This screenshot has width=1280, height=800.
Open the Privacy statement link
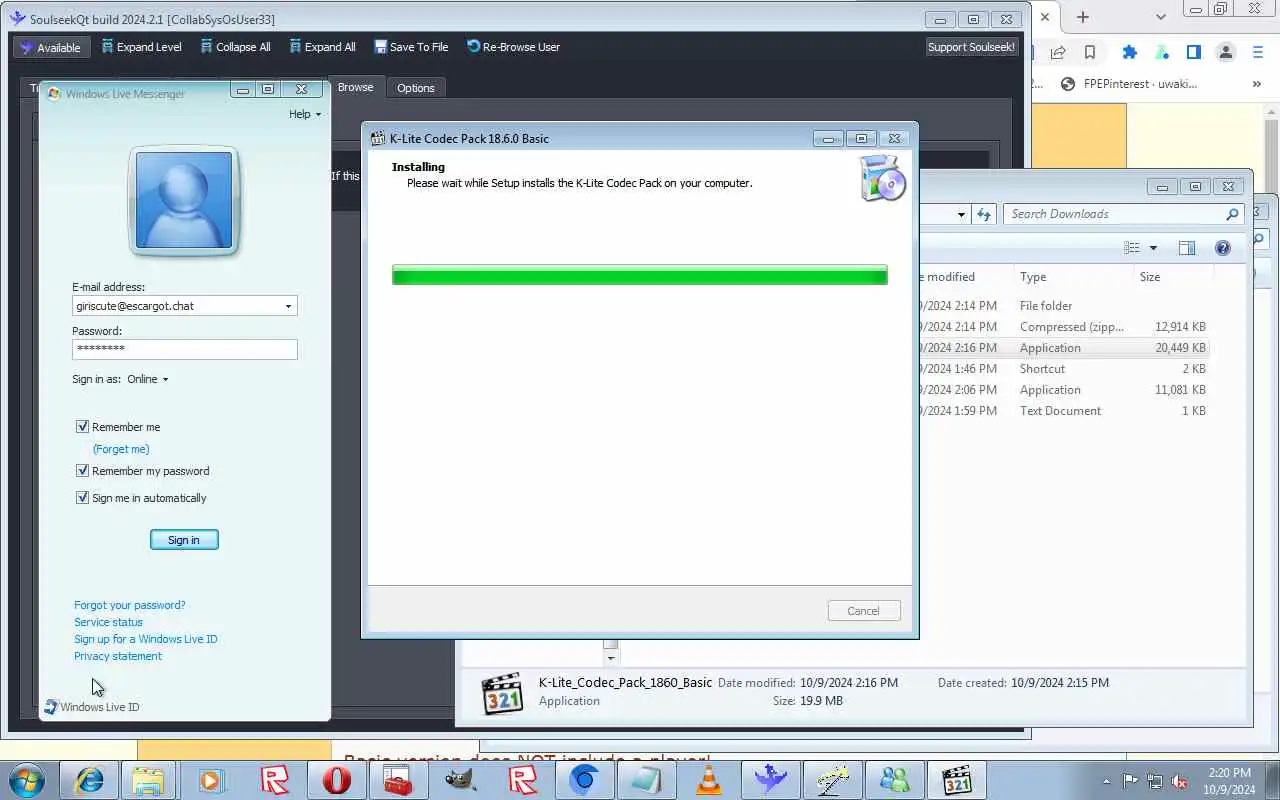click(x=117, y=656)
